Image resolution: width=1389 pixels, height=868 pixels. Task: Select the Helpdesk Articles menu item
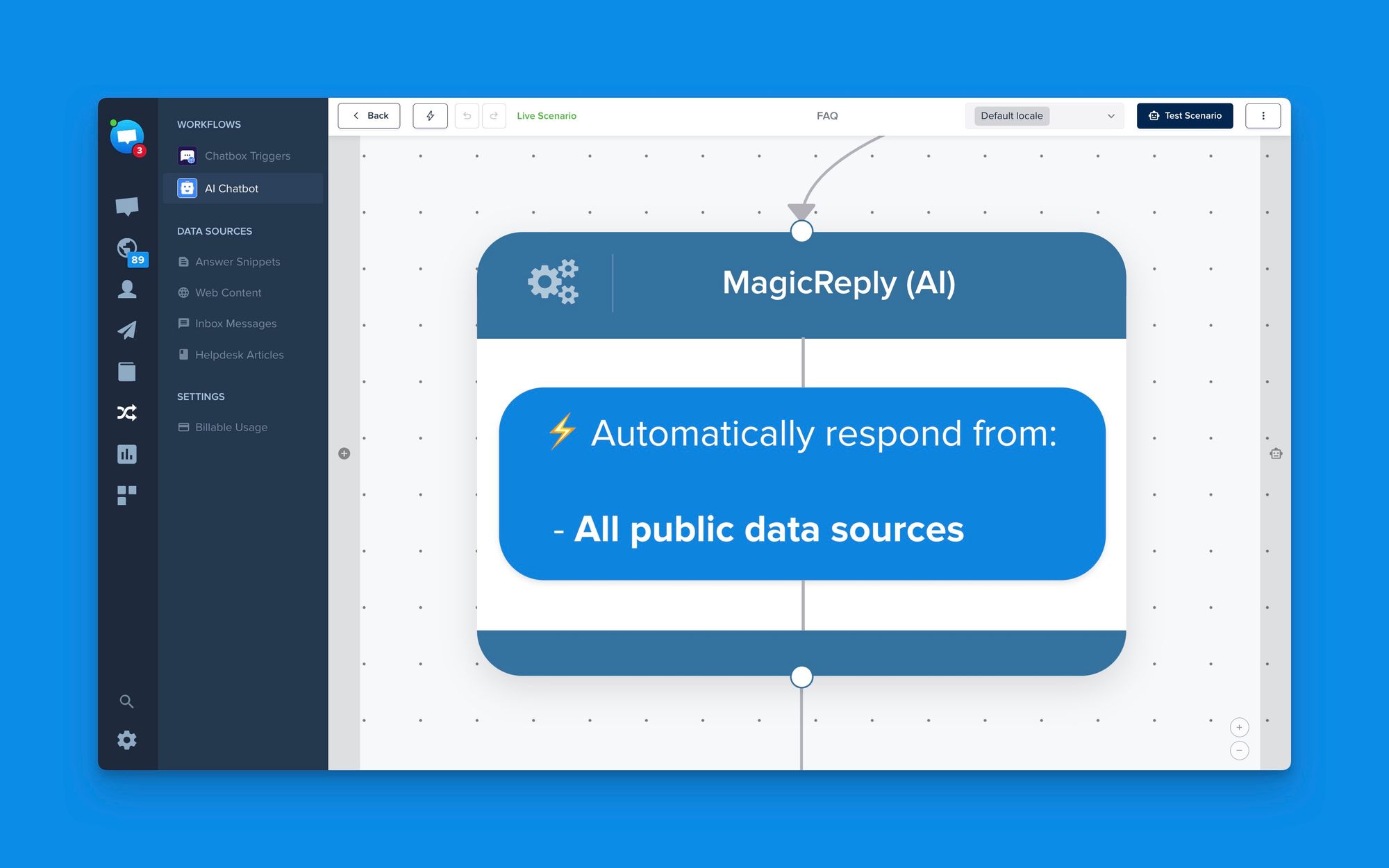[239, 354]
